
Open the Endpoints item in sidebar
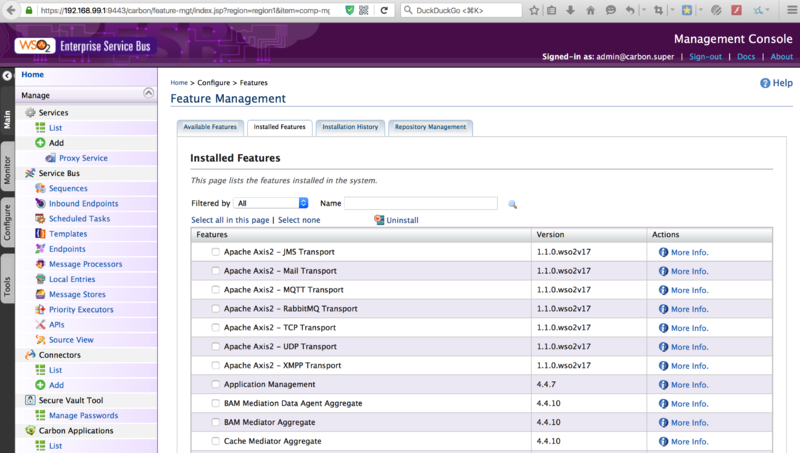click(x=67, y=249)
